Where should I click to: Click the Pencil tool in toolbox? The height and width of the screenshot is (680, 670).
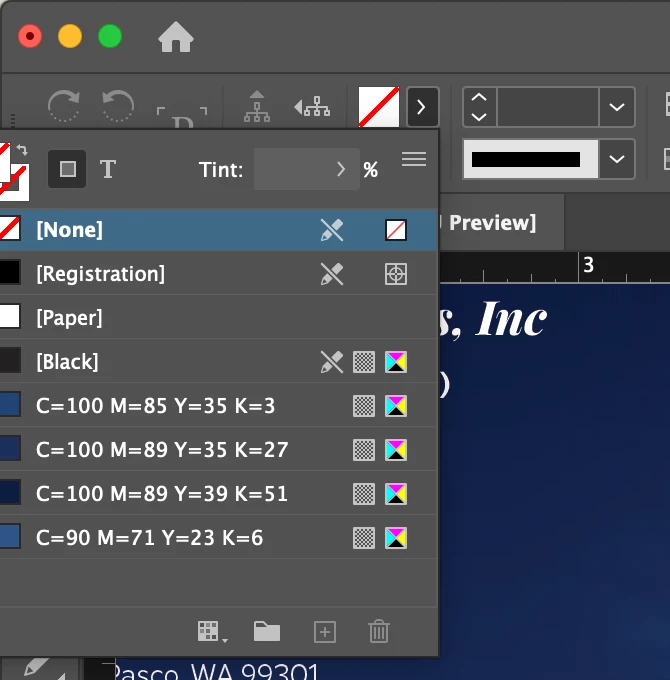[39, 668]
